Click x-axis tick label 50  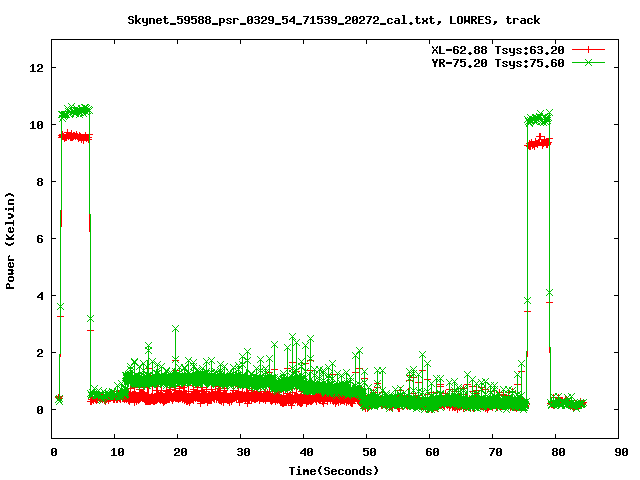369,452
